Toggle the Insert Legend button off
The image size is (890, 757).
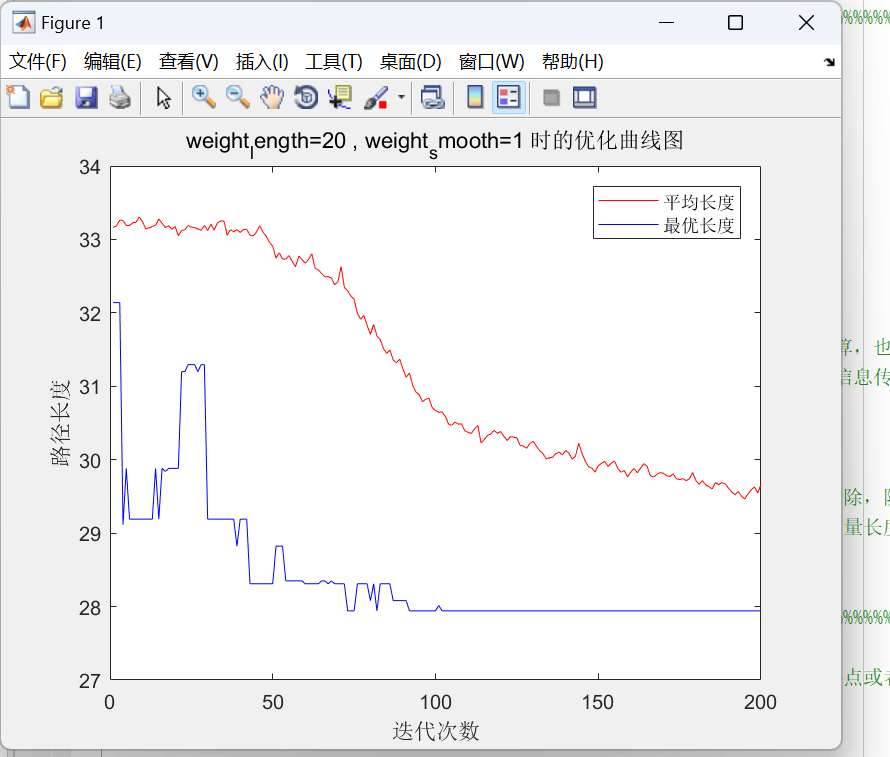point(508,97)
